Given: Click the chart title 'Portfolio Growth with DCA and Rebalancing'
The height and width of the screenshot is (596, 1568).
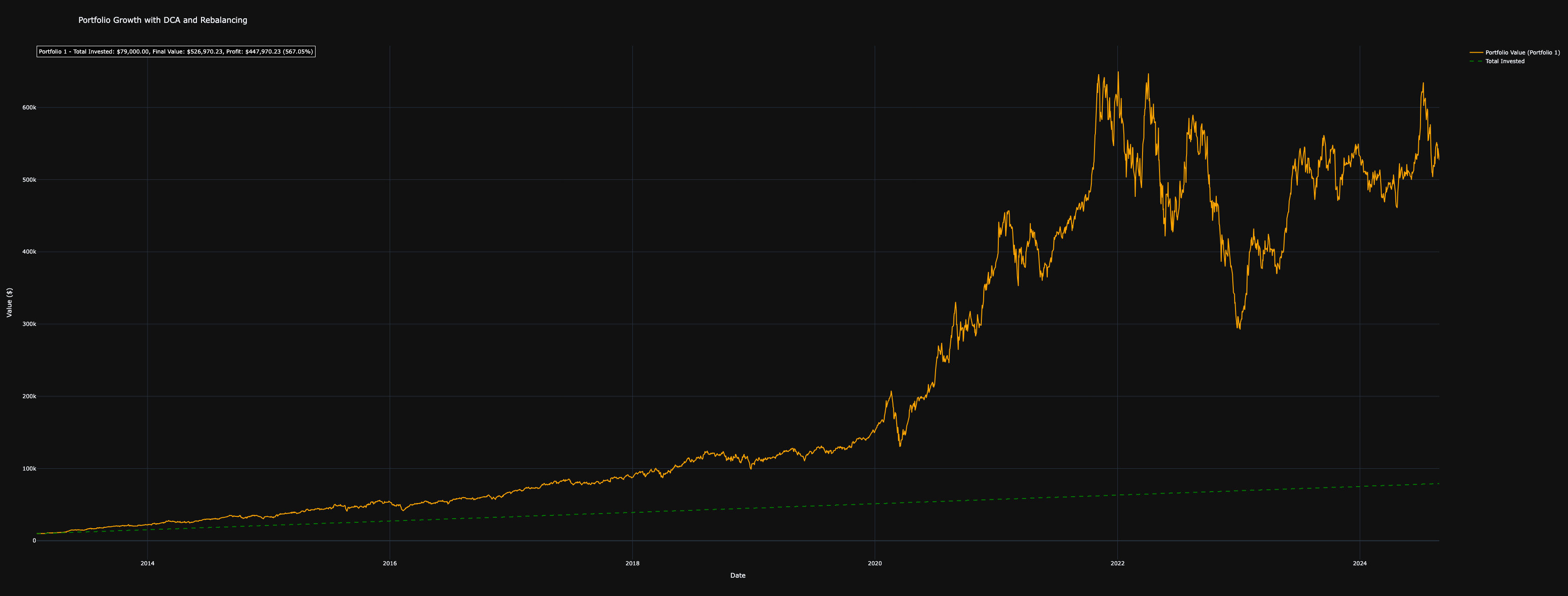Looking at the screenshot, I should (163, 20).
